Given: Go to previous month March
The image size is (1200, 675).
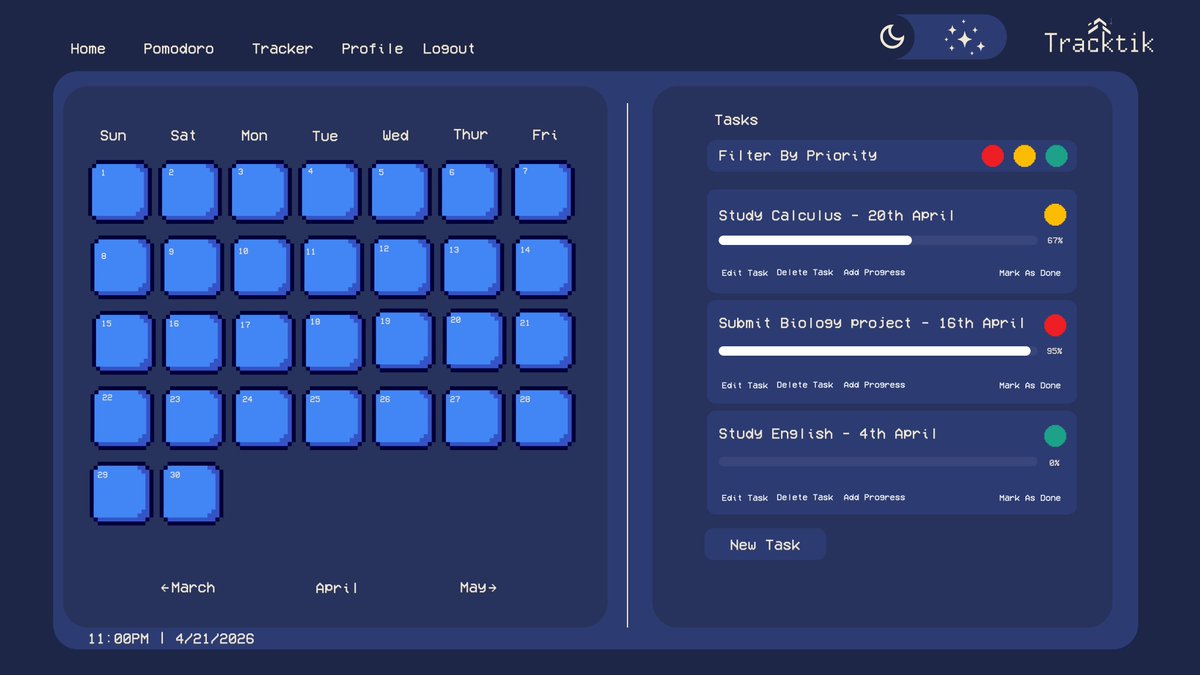Looking at the screenshot, I should coord(188,588).
